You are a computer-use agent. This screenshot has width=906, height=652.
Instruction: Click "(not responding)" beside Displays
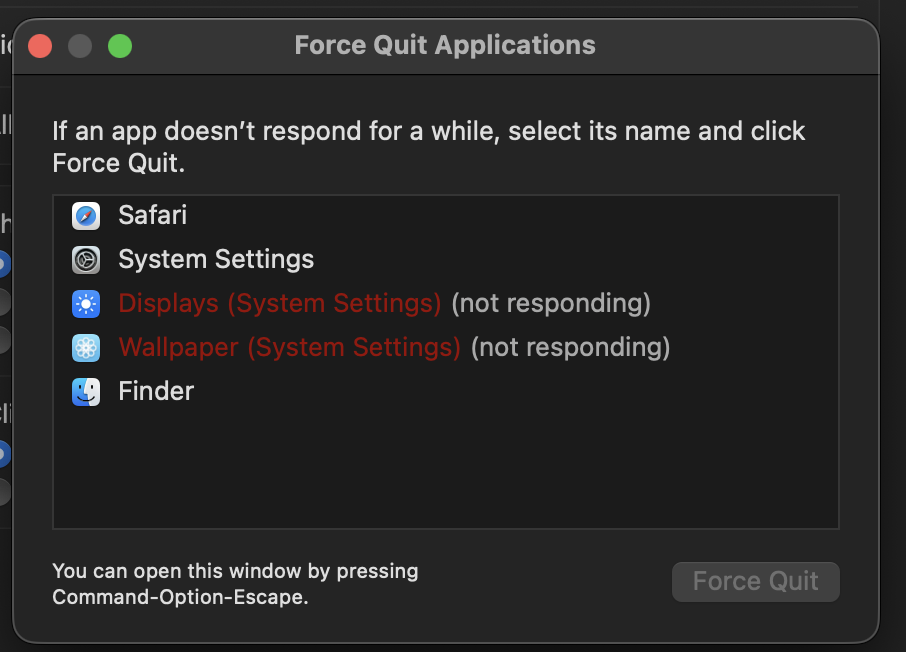(551, 303)
